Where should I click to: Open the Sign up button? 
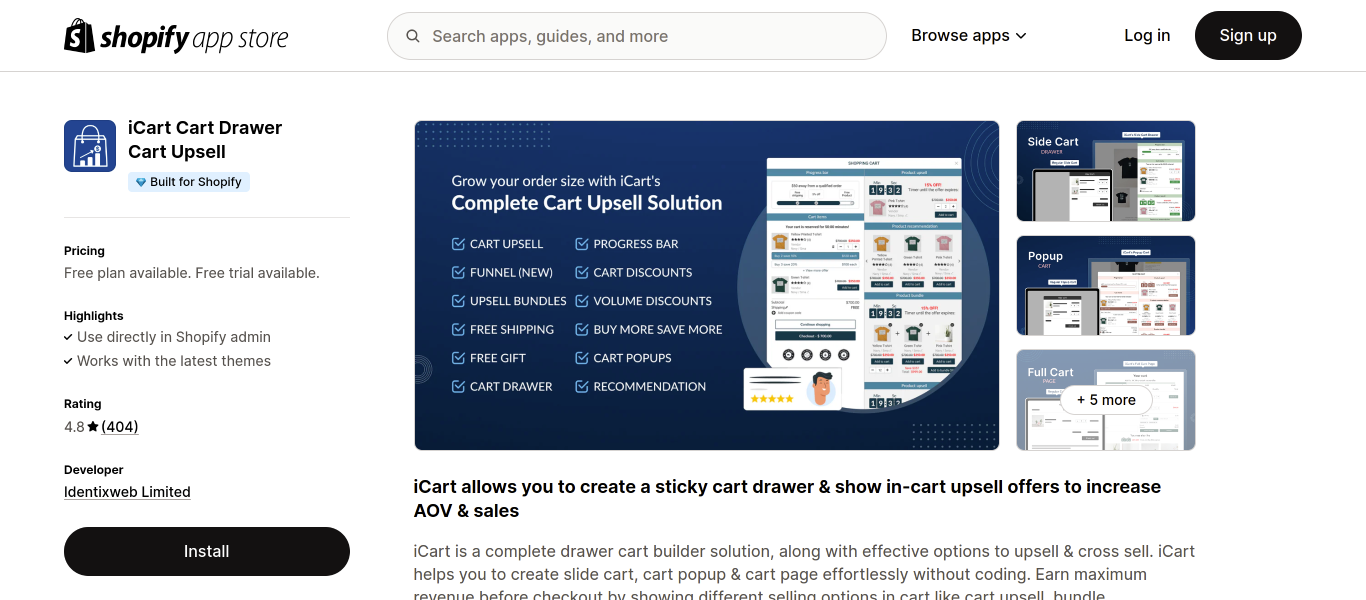(x=1248, y=35)
